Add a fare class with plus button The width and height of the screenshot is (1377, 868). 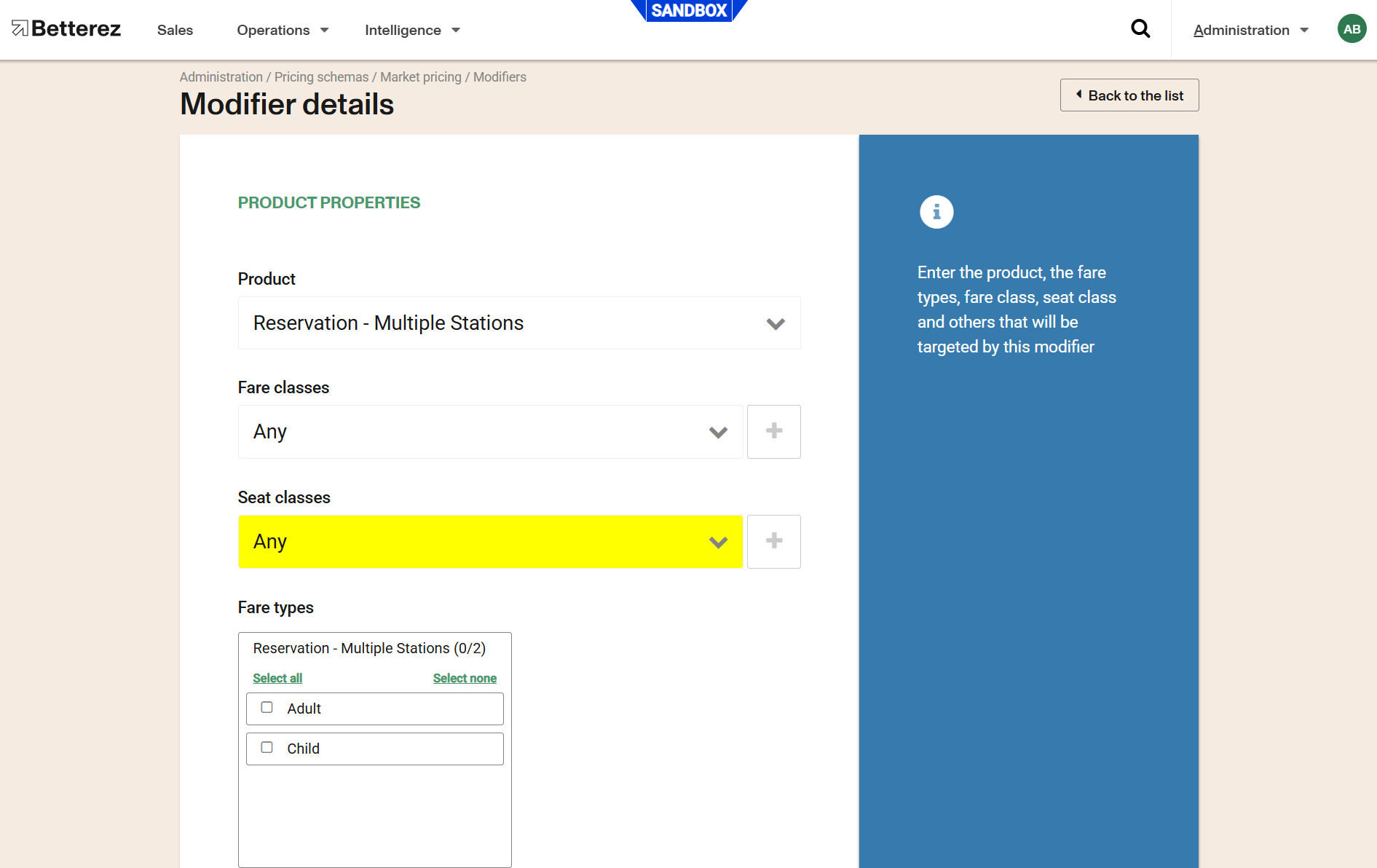click(774, 432)
